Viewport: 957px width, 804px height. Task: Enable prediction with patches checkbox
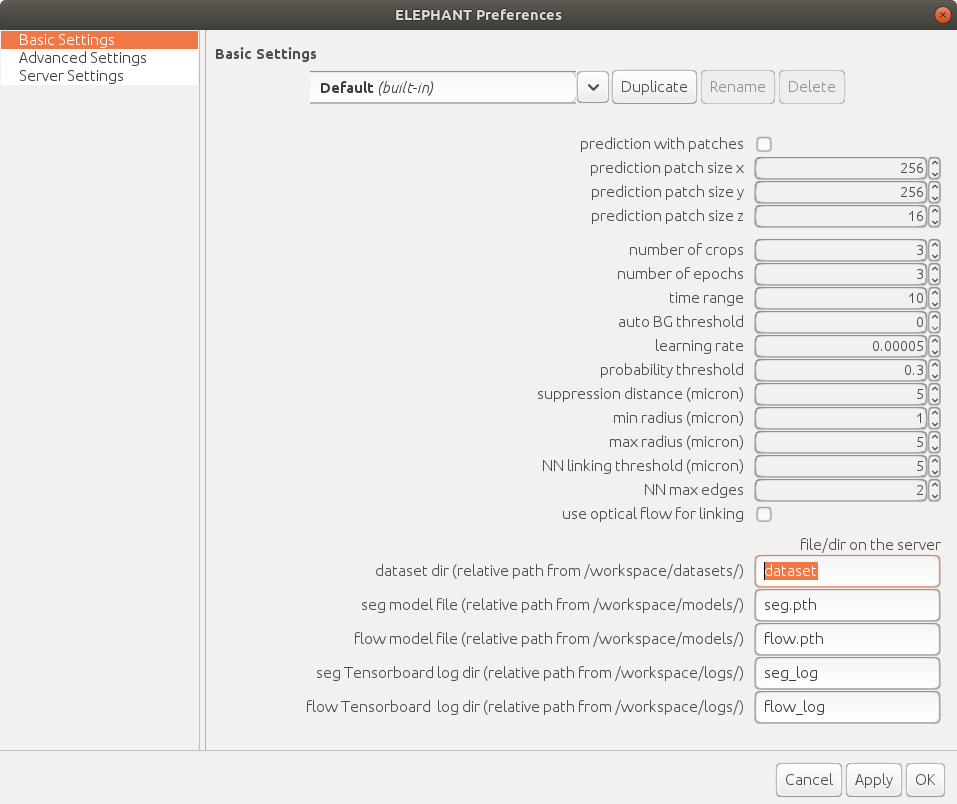click(764, 144)
